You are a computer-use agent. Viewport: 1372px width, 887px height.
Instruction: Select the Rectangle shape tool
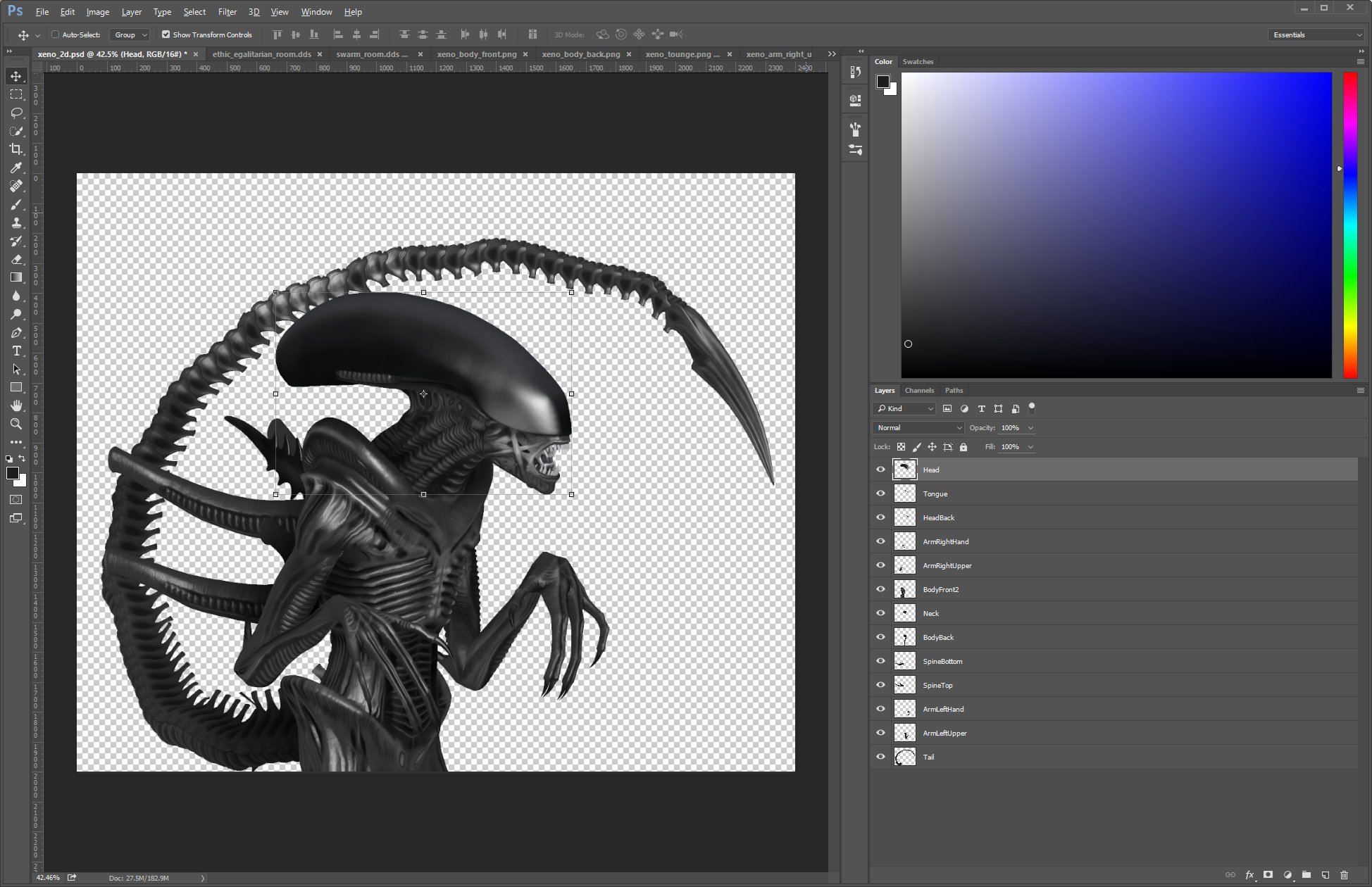pyautogui.click(x=16, y=387)
